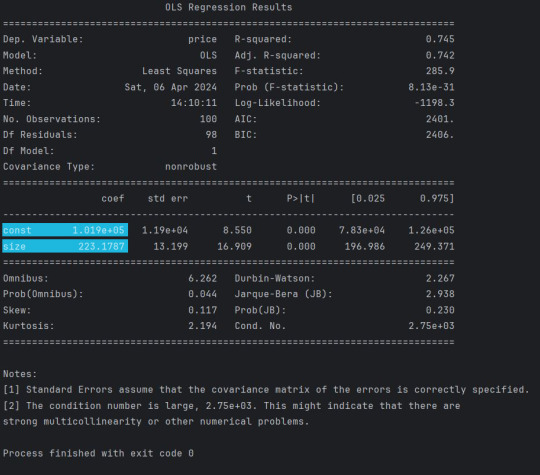Click the "0.975]" column header

(x=437, y=198)
